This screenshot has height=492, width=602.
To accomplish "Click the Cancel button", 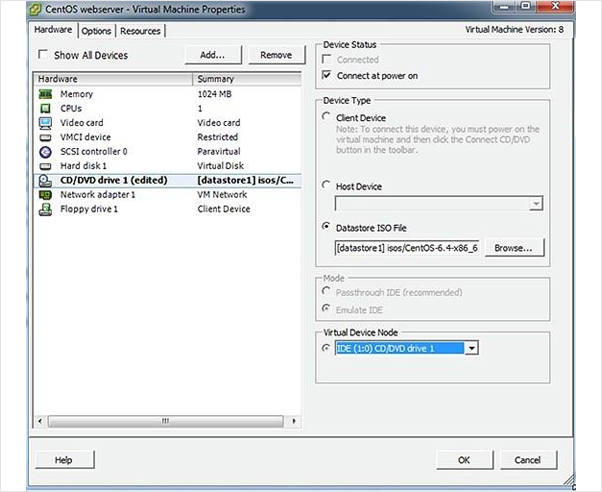I will [528, 460].
